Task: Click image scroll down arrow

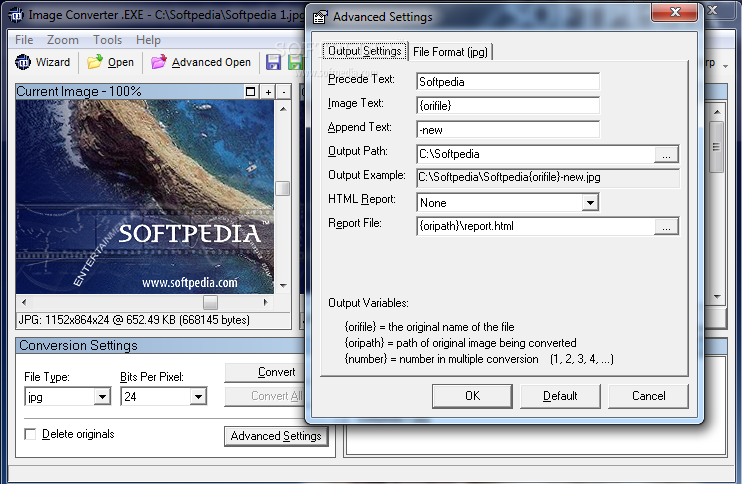Action: (283, 285)
